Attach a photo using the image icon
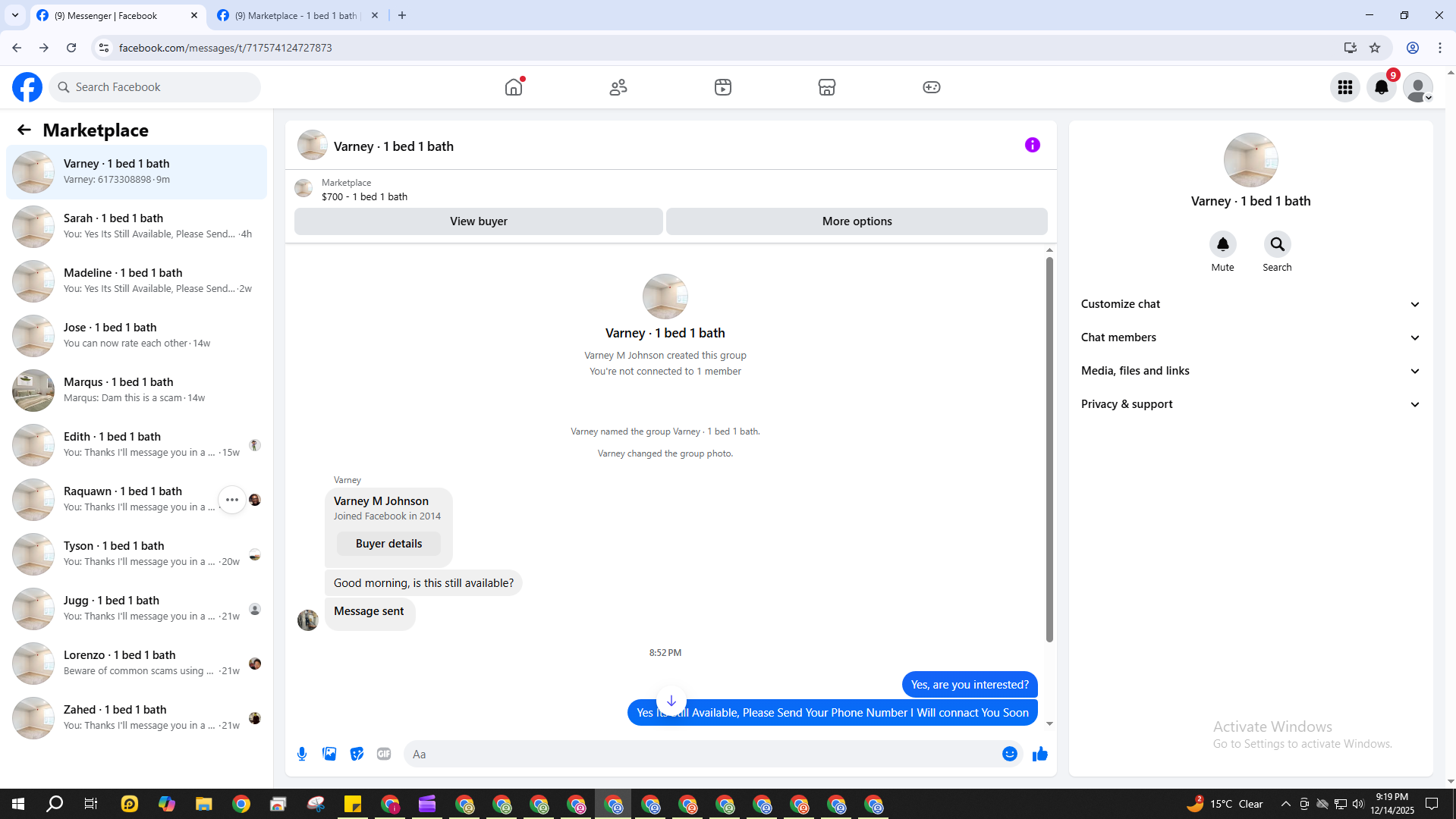The image size is (1456, 819). [329, 754]
